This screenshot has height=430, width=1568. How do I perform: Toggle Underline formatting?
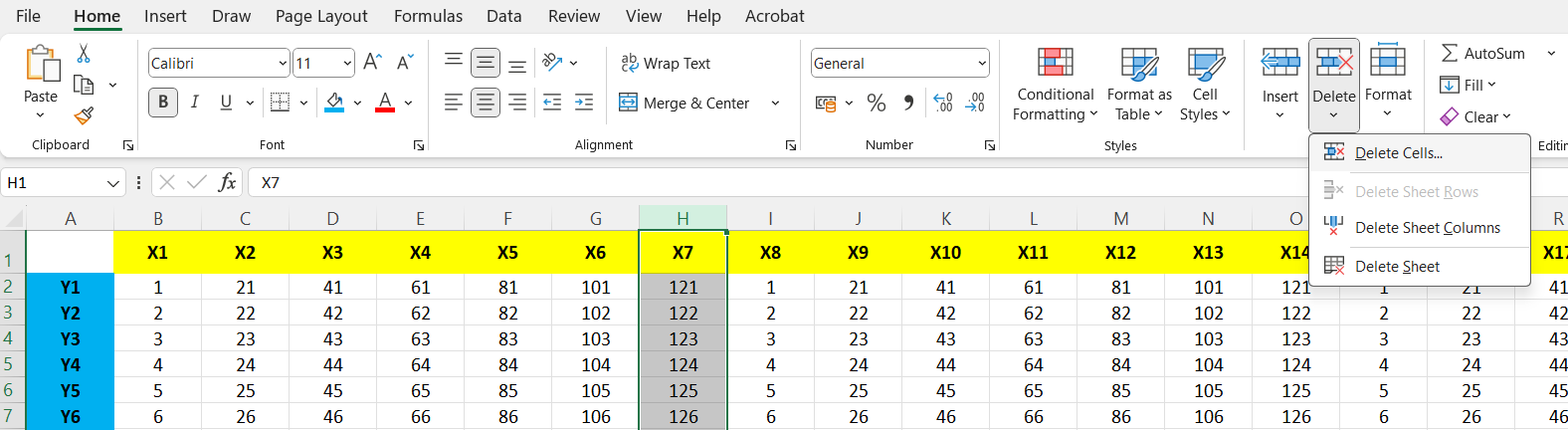(226, 103)
